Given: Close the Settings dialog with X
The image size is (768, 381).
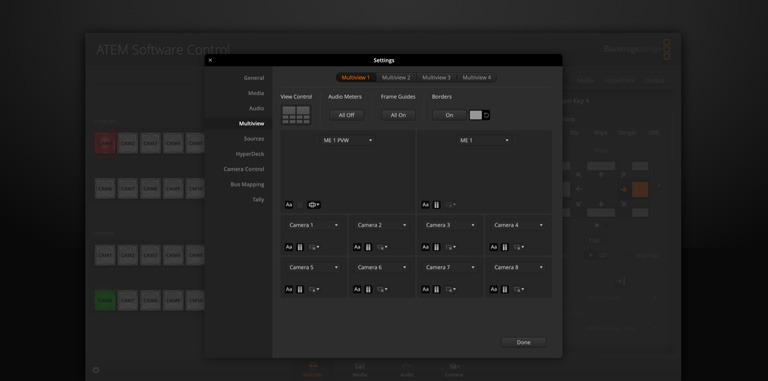Looking at the screenshot, I should point(210,60).
